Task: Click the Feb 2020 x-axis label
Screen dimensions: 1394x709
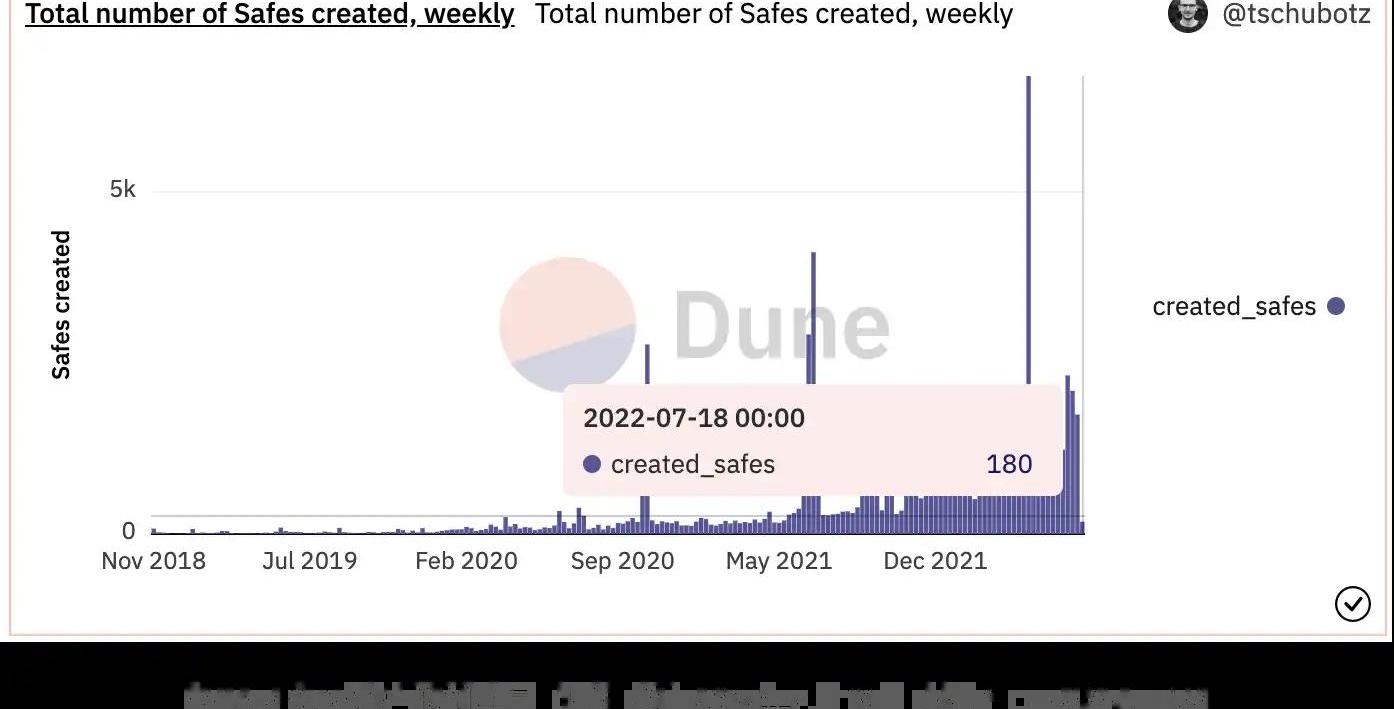Action: 466,561
